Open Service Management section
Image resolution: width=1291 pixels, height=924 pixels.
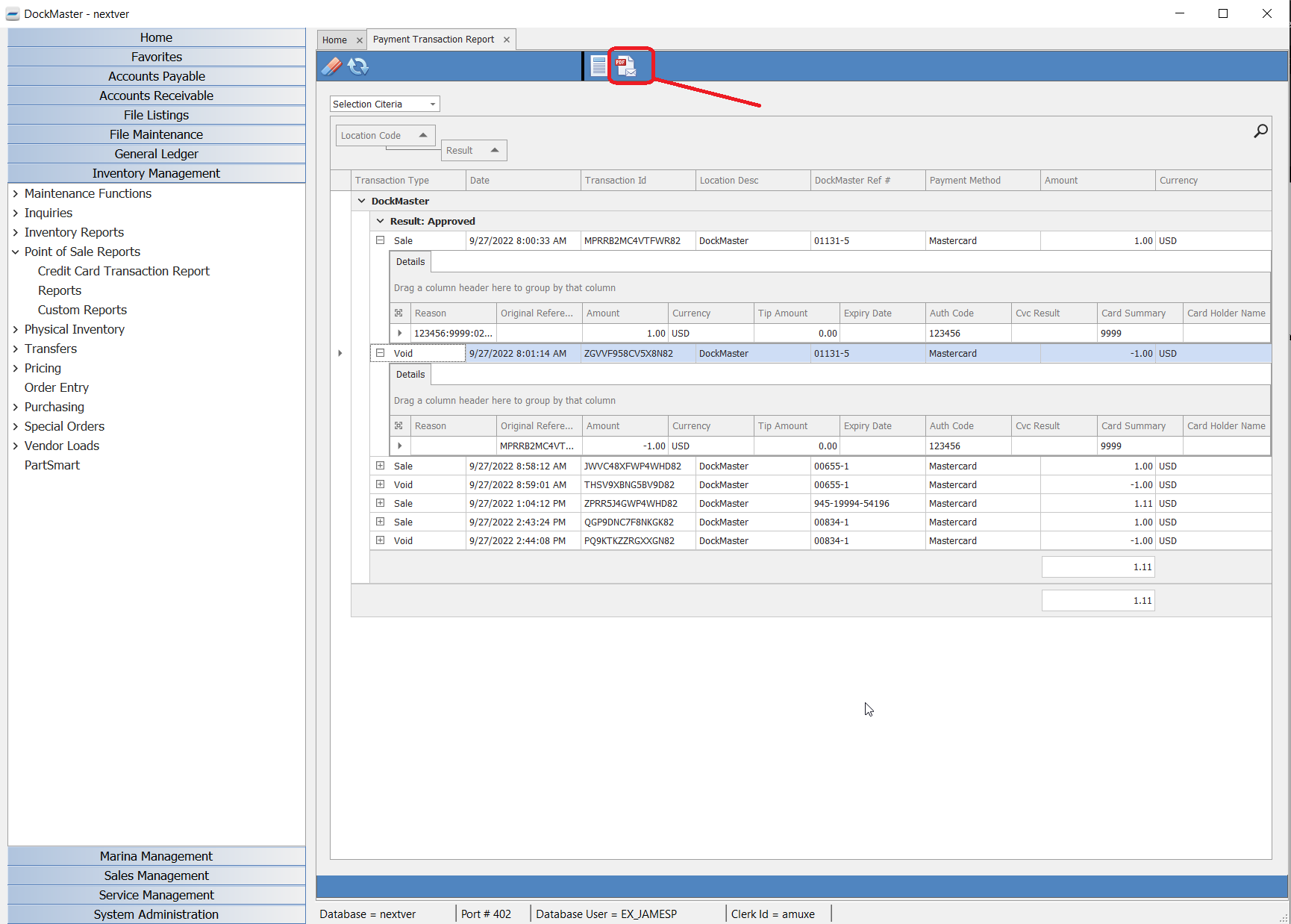tap(157, 895)
